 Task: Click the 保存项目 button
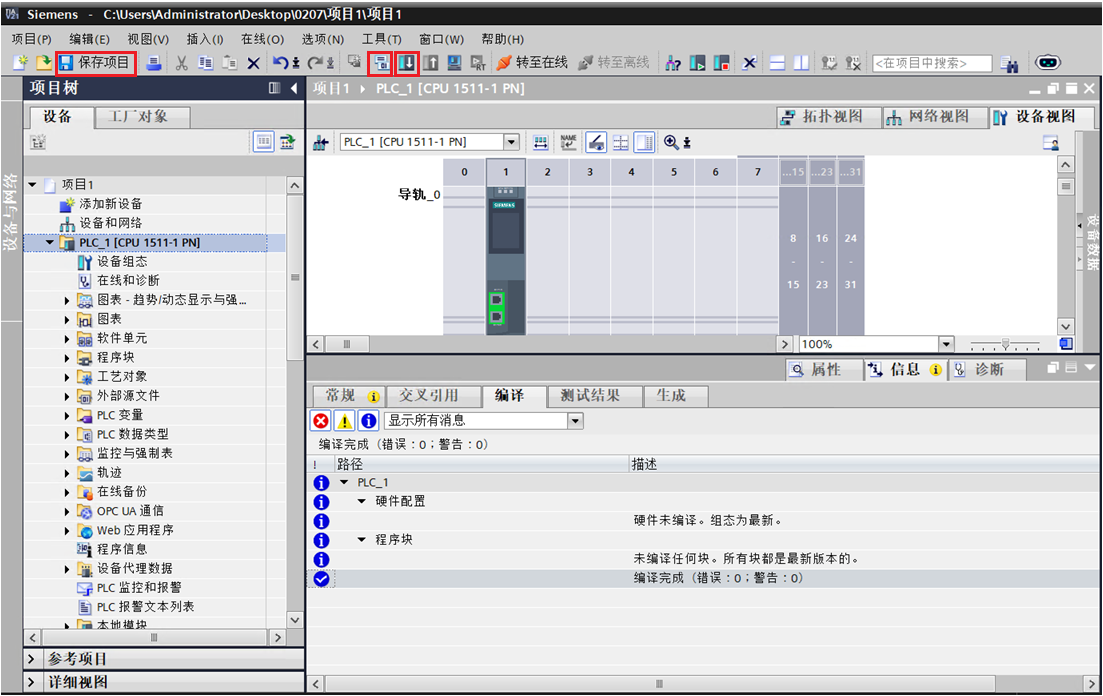(95, 63)
